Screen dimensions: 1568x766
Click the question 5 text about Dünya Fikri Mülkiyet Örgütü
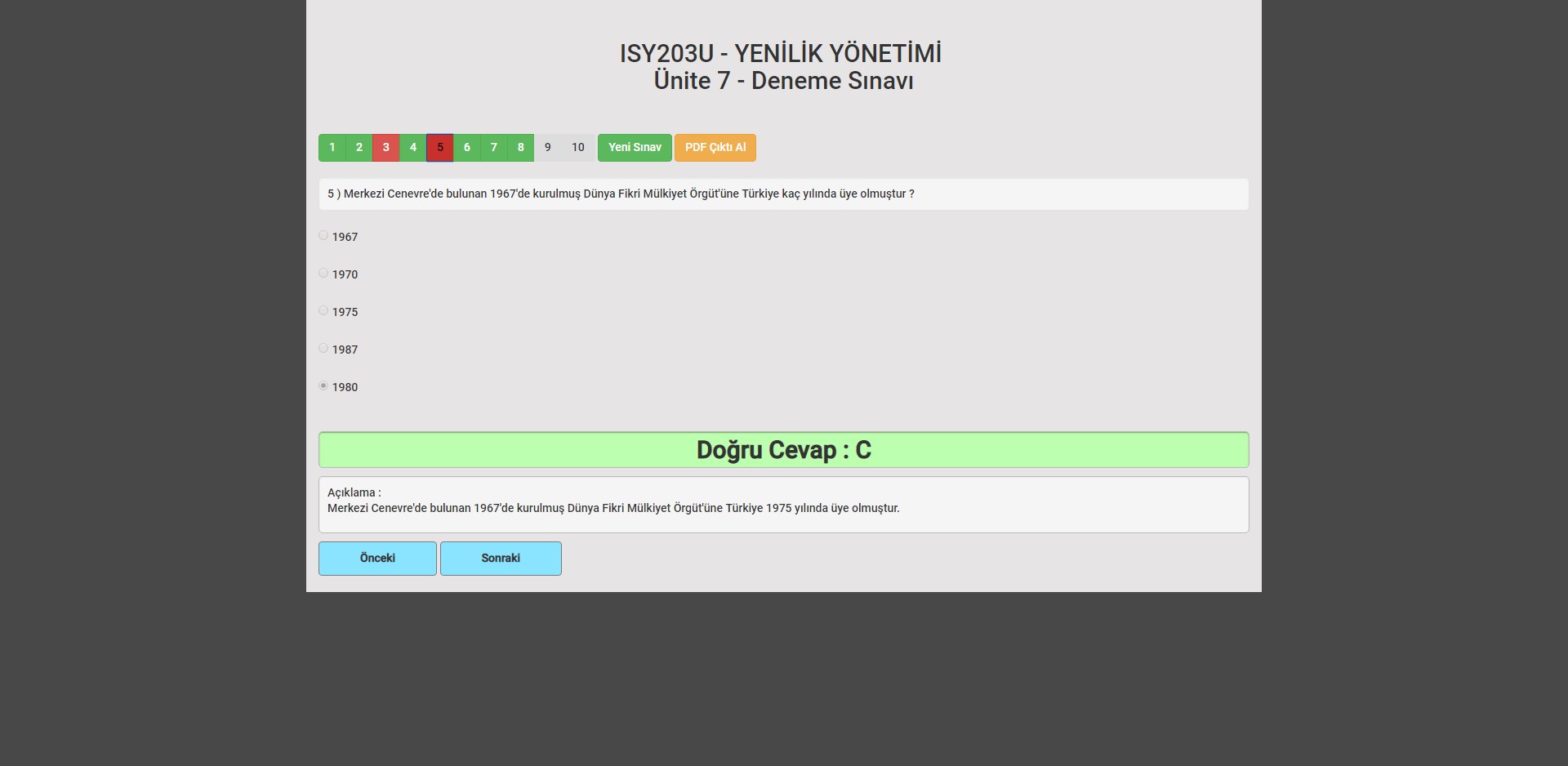[x=621, y=194]
